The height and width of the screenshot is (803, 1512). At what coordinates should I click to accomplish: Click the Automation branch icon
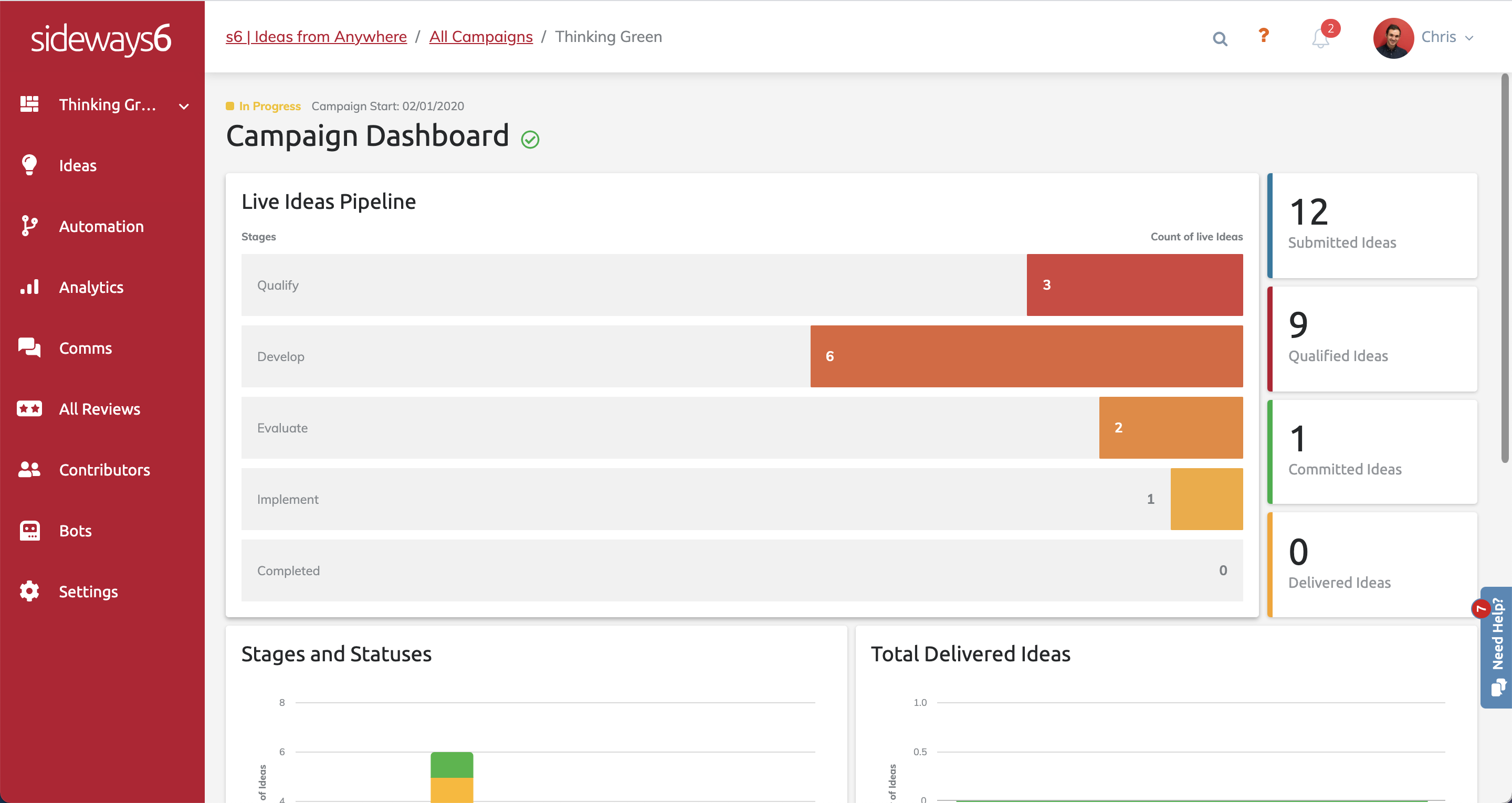coord(29,226)
